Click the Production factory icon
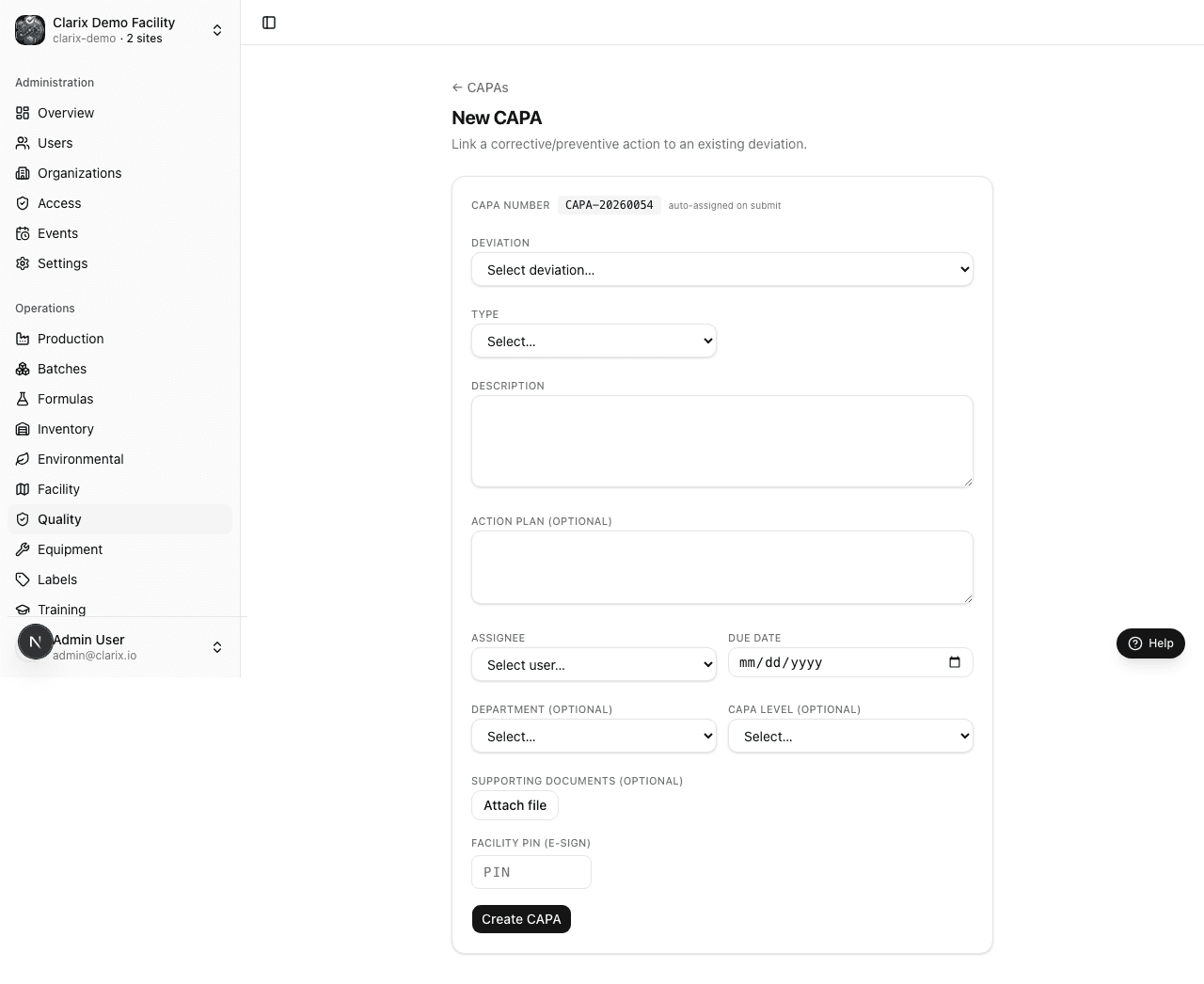The image size is (1204, 984). (23, 339)
